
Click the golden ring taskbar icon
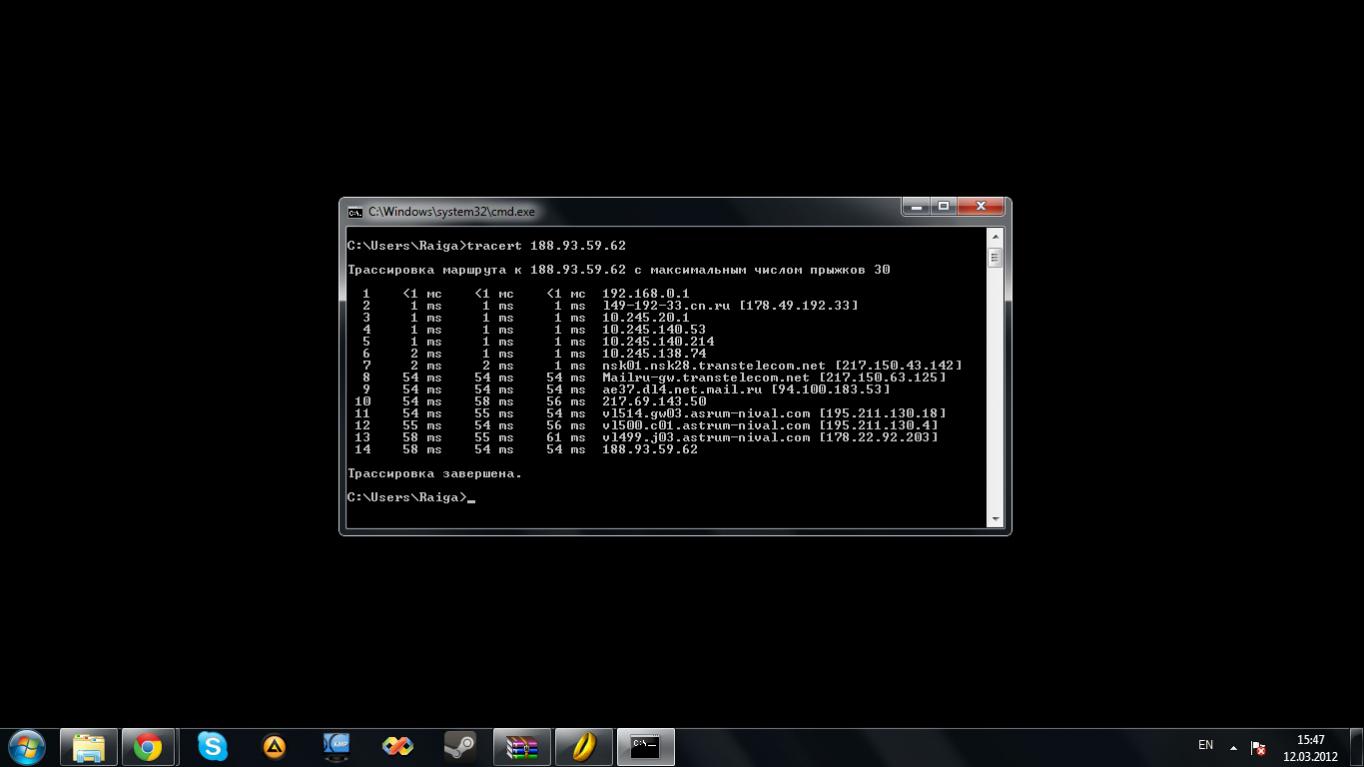[x=583, y=747]
